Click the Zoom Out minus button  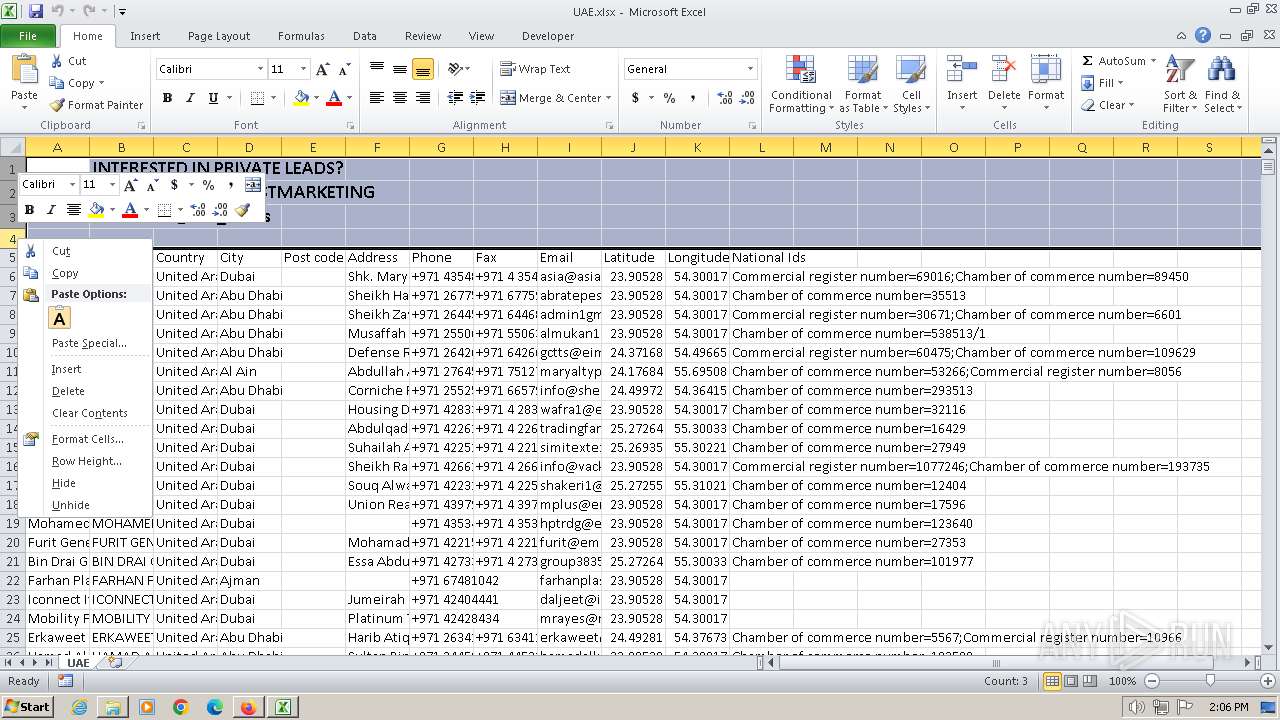(x=1152, y=681)
